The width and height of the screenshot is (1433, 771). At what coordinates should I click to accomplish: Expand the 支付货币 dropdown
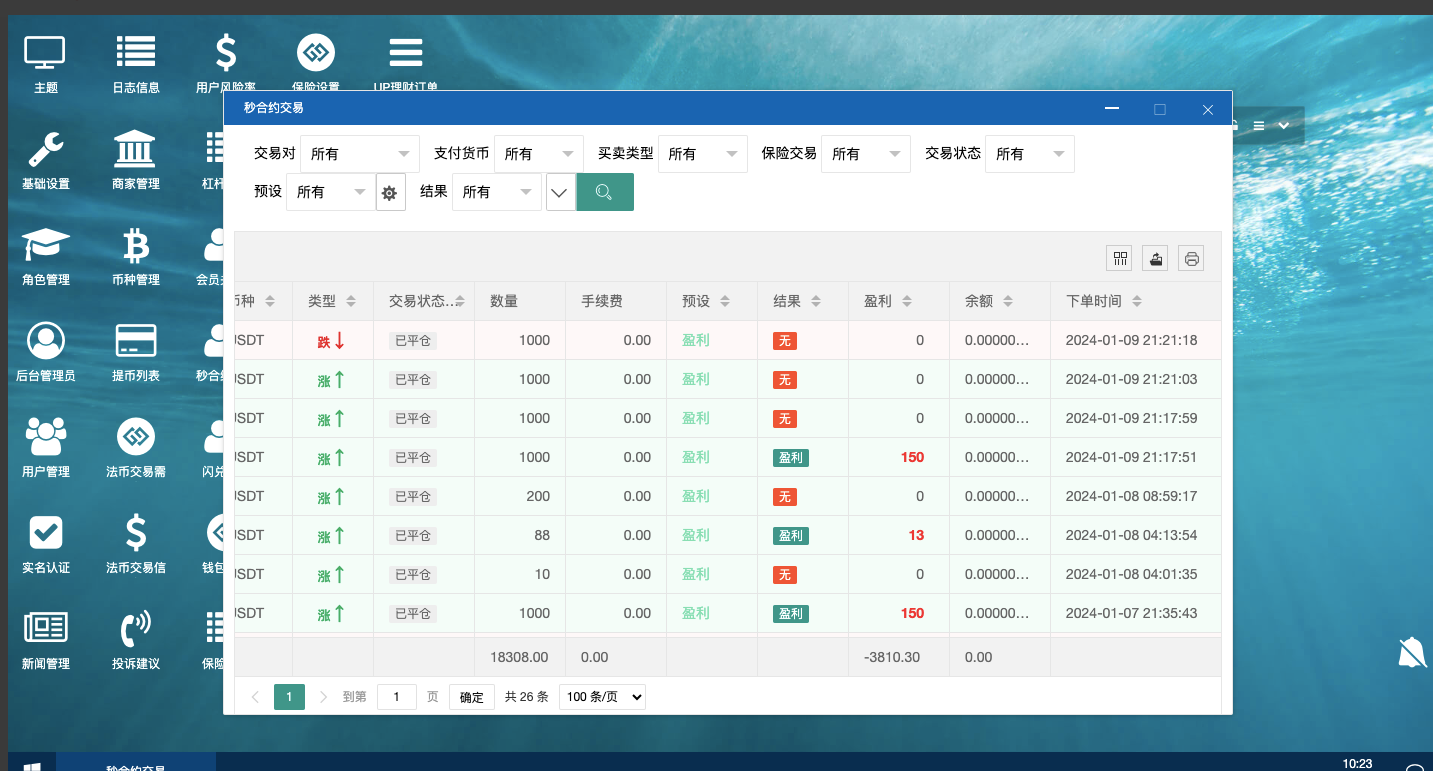click(538, 154)
